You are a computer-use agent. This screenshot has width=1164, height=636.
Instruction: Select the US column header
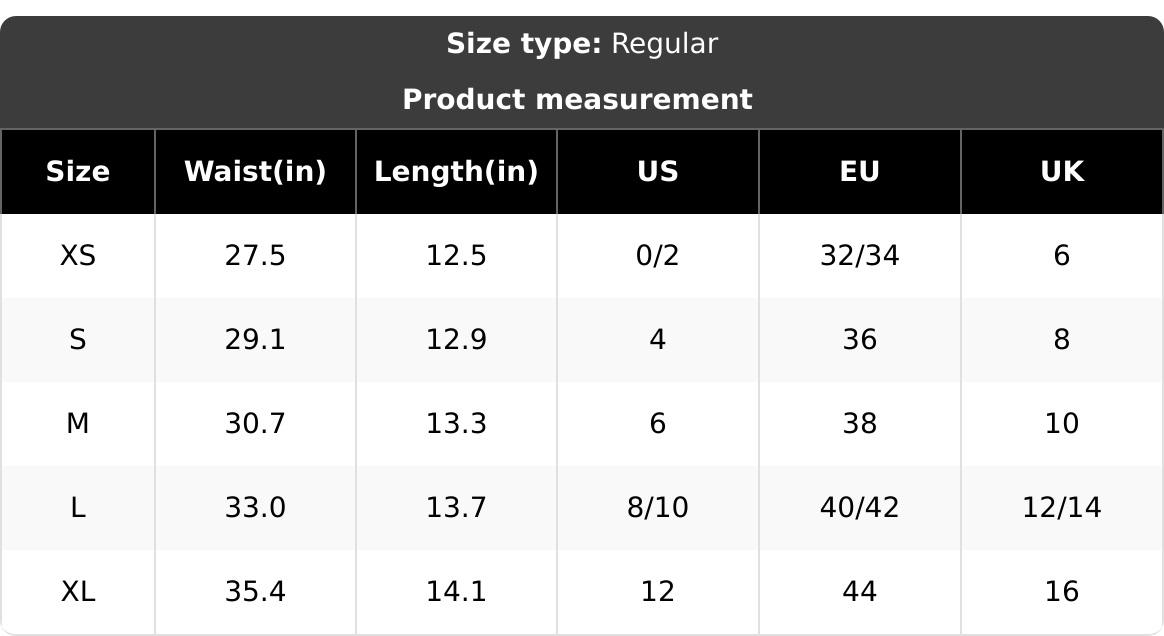click(658, 171)
